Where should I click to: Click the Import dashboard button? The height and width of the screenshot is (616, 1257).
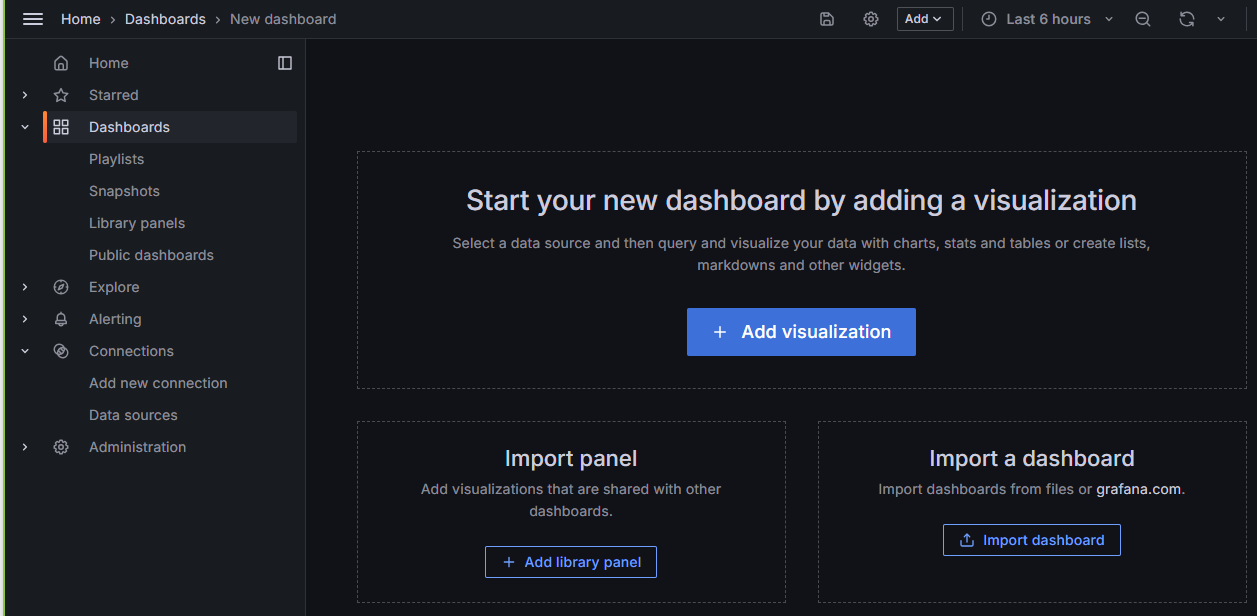point(1031,540)
